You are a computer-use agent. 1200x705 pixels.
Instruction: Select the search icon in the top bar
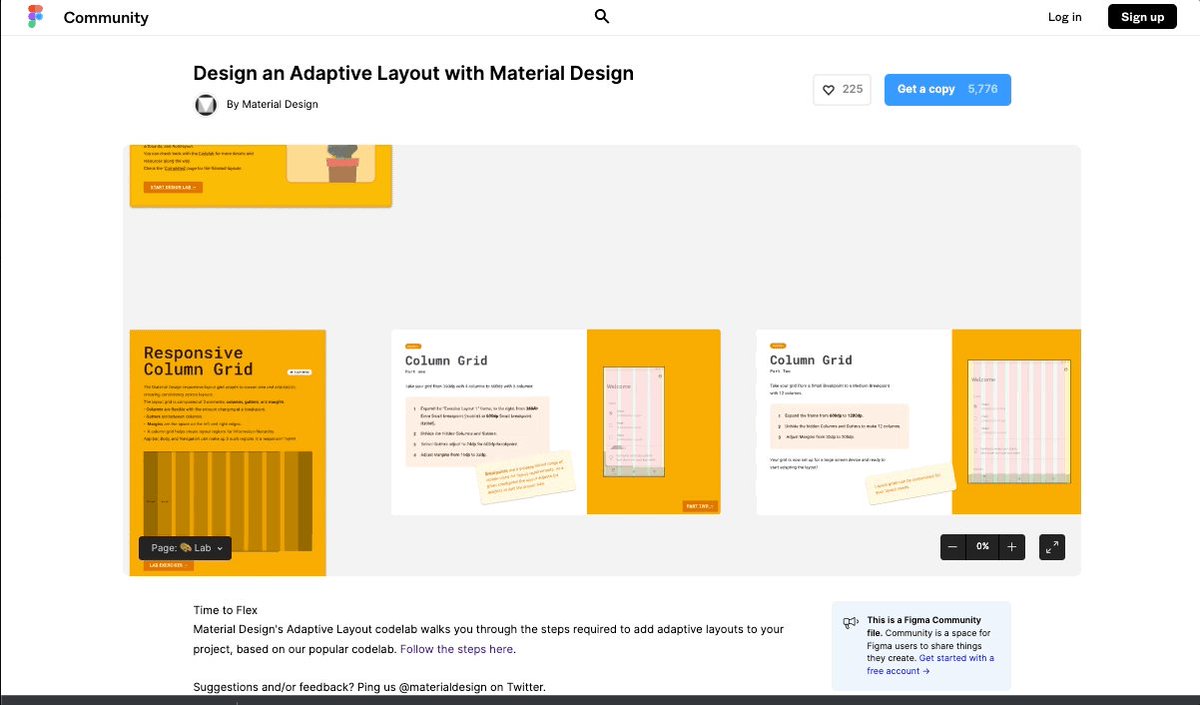[601, 16]
